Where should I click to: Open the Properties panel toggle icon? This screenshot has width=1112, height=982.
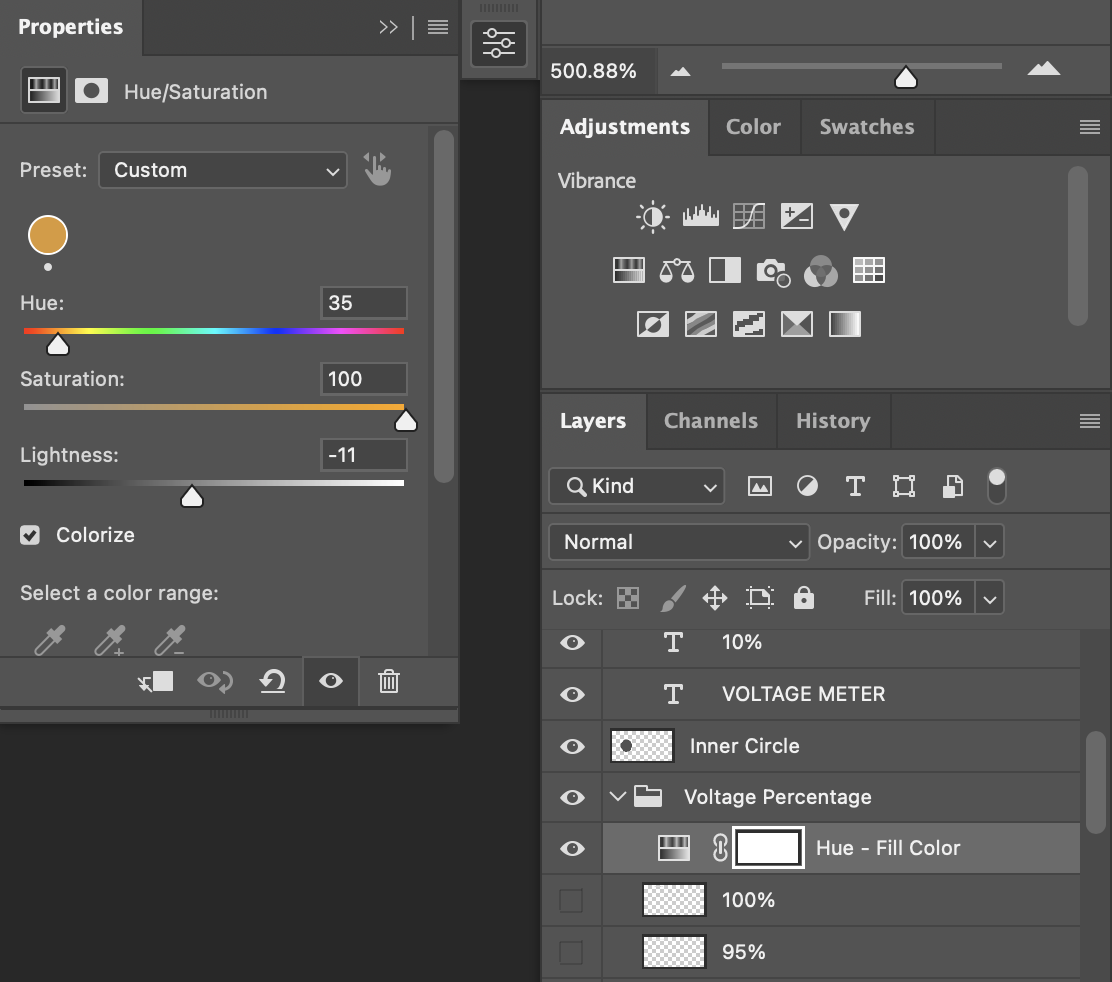tap(499, 43)
